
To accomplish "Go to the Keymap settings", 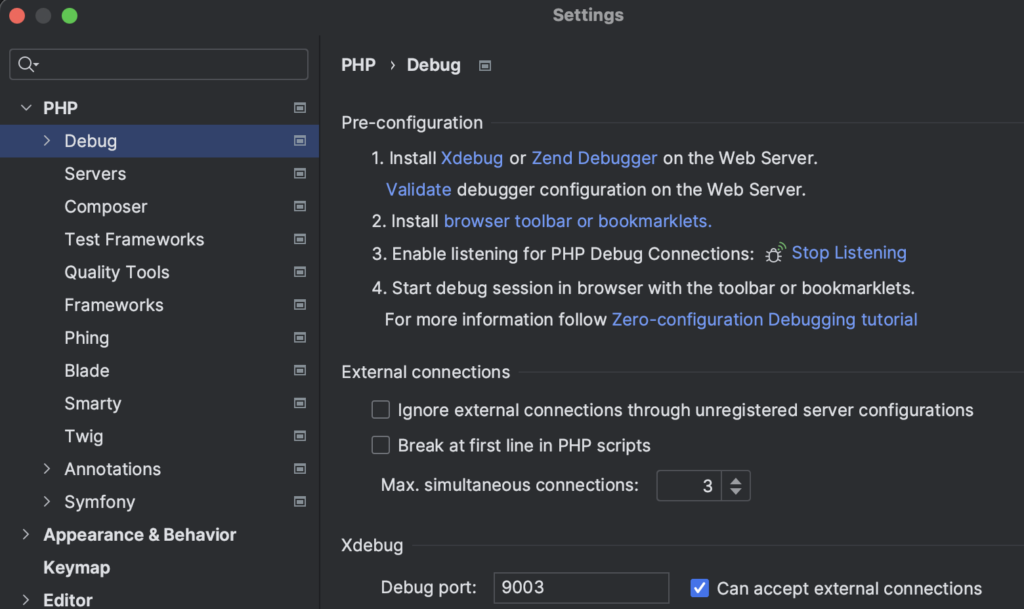I will pyautogui.click(x=76, y=568).
